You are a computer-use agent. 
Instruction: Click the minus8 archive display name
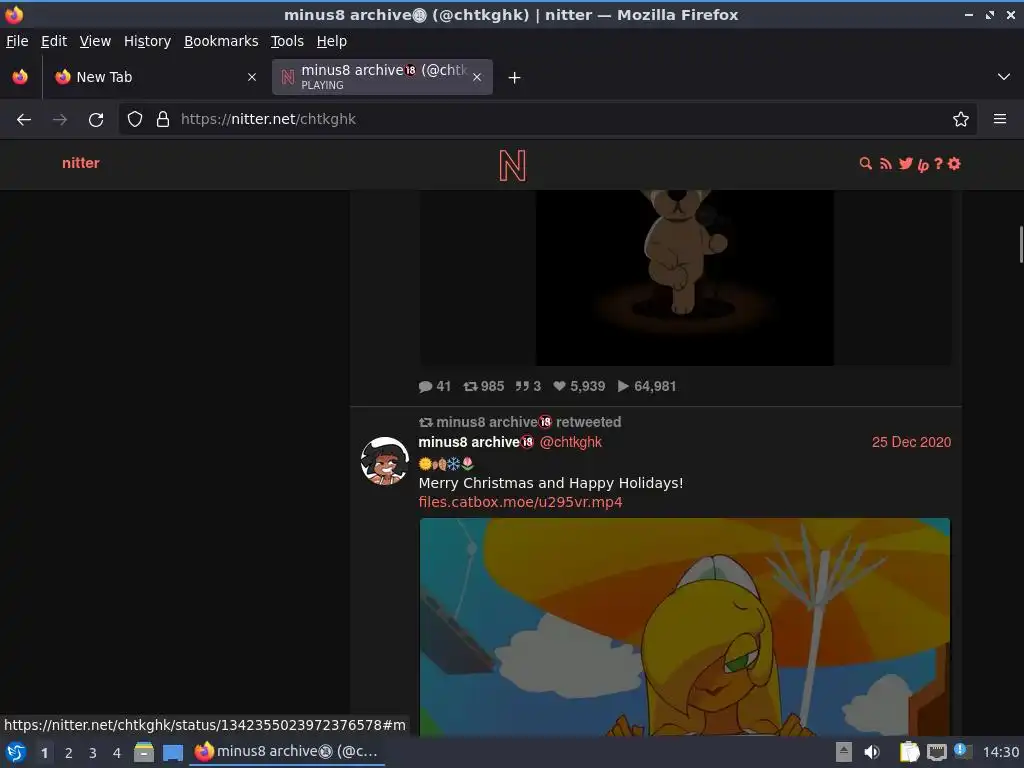476,442
